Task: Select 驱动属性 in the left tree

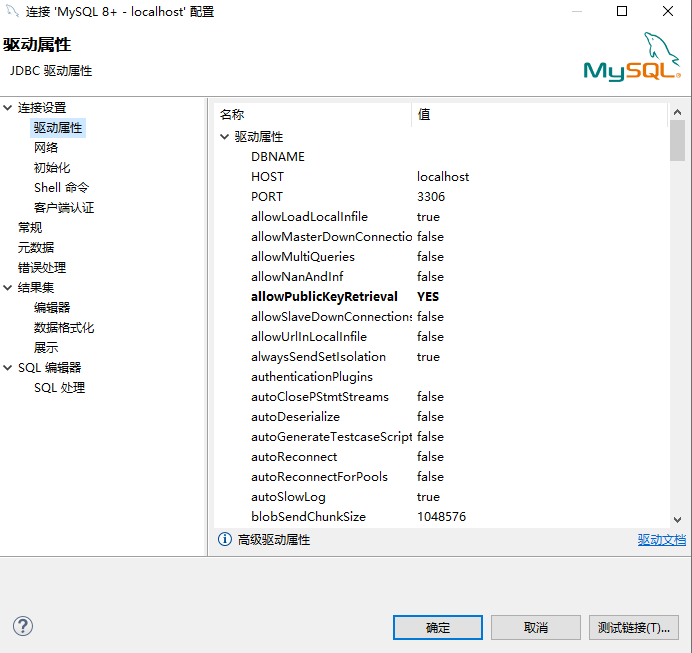Action: [x=58, y=128]
